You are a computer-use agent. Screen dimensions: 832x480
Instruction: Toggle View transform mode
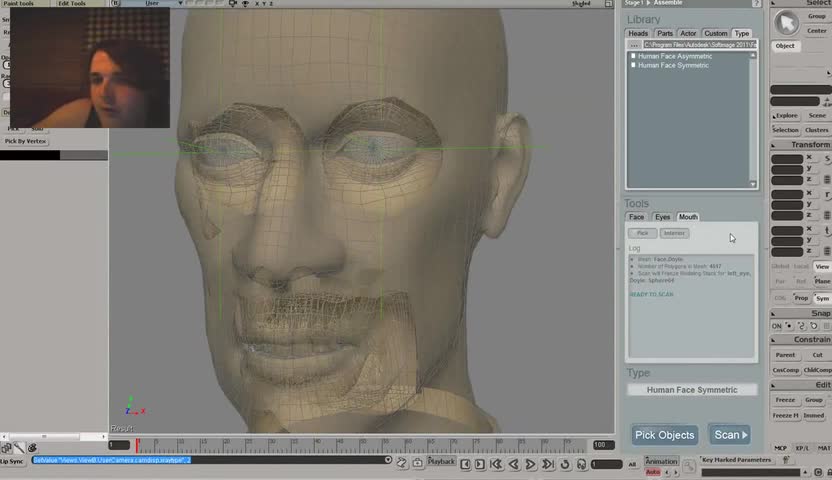pos(822,266)
